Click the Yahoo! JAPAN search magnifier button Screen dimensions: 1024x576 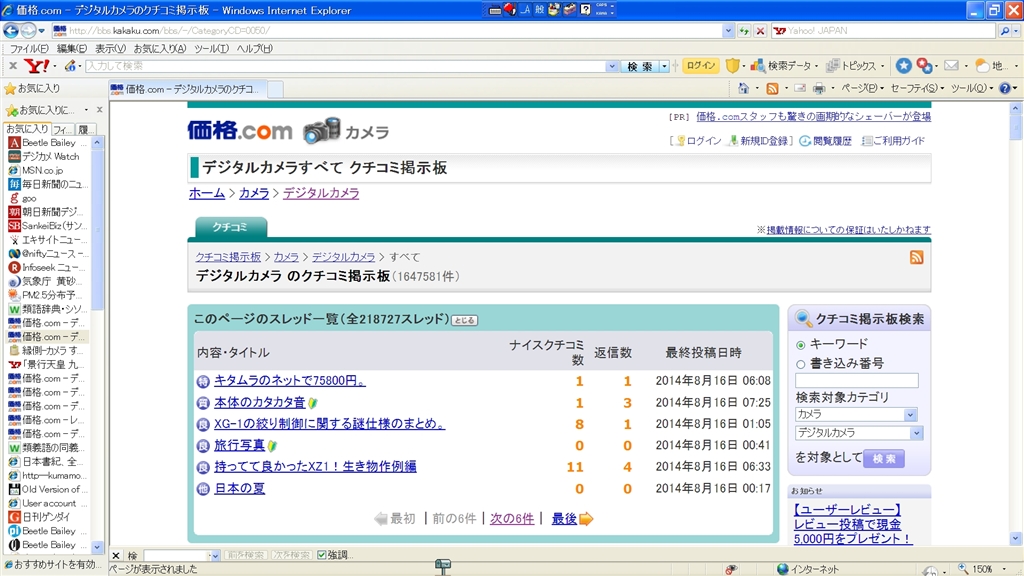click(x=1005, y=31)
